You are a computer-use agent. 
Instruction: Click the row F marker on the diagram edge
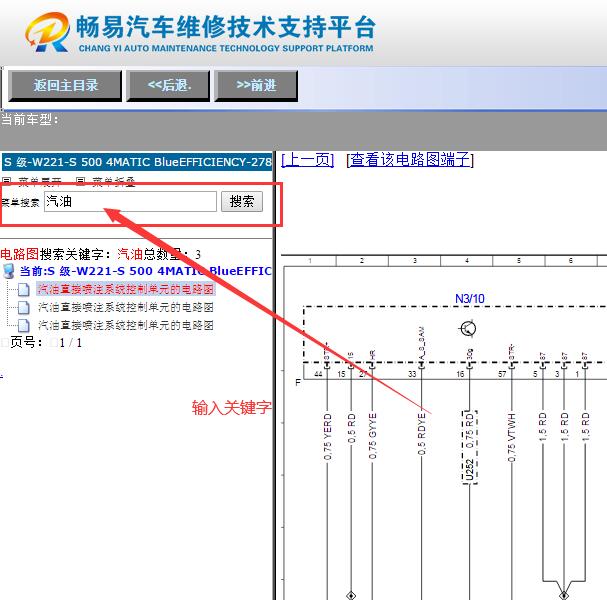pos(298,382)
